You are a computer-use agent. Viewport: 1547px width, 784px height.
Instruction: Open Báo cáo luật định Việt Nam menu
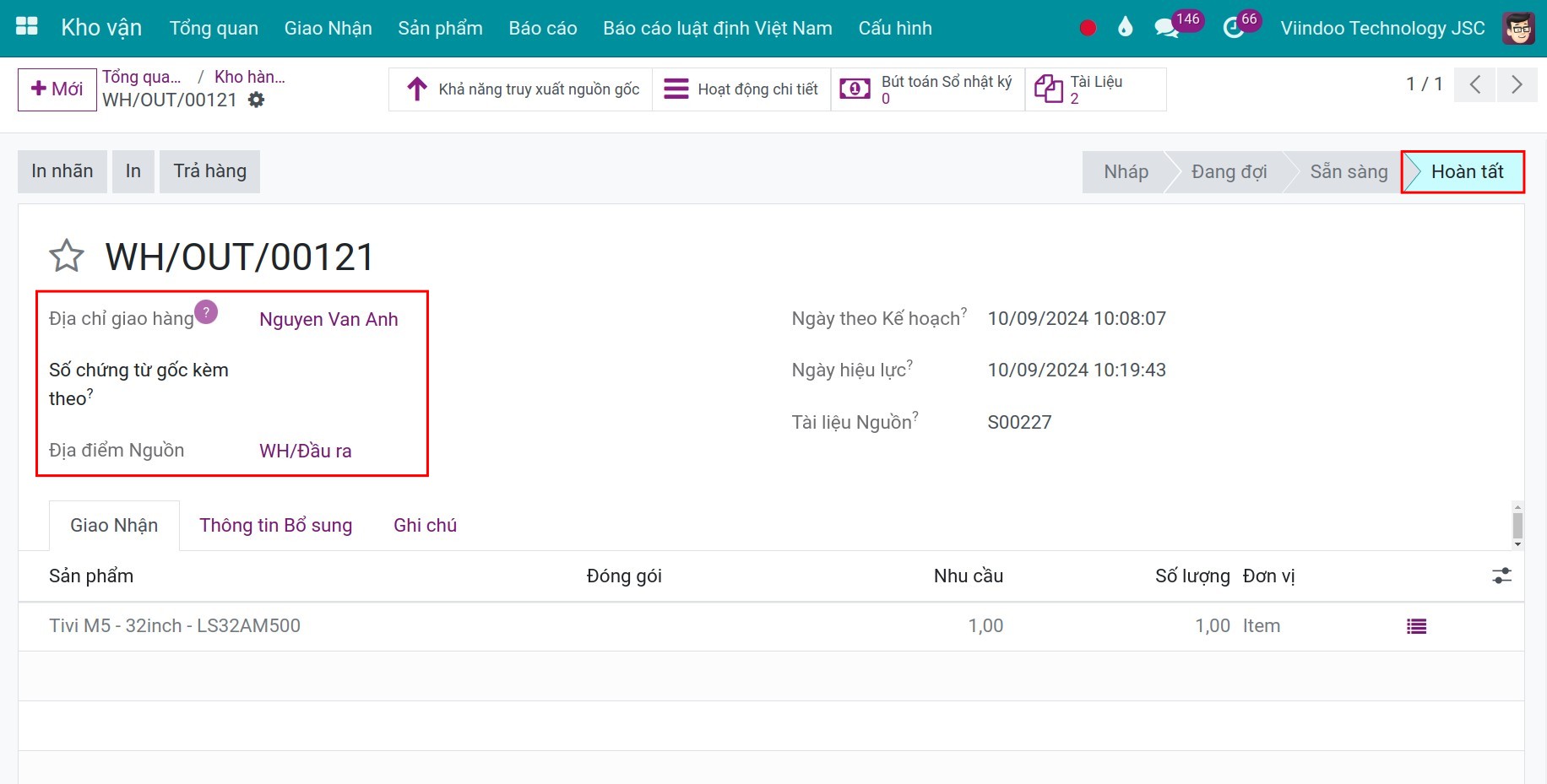click(718, 28)
